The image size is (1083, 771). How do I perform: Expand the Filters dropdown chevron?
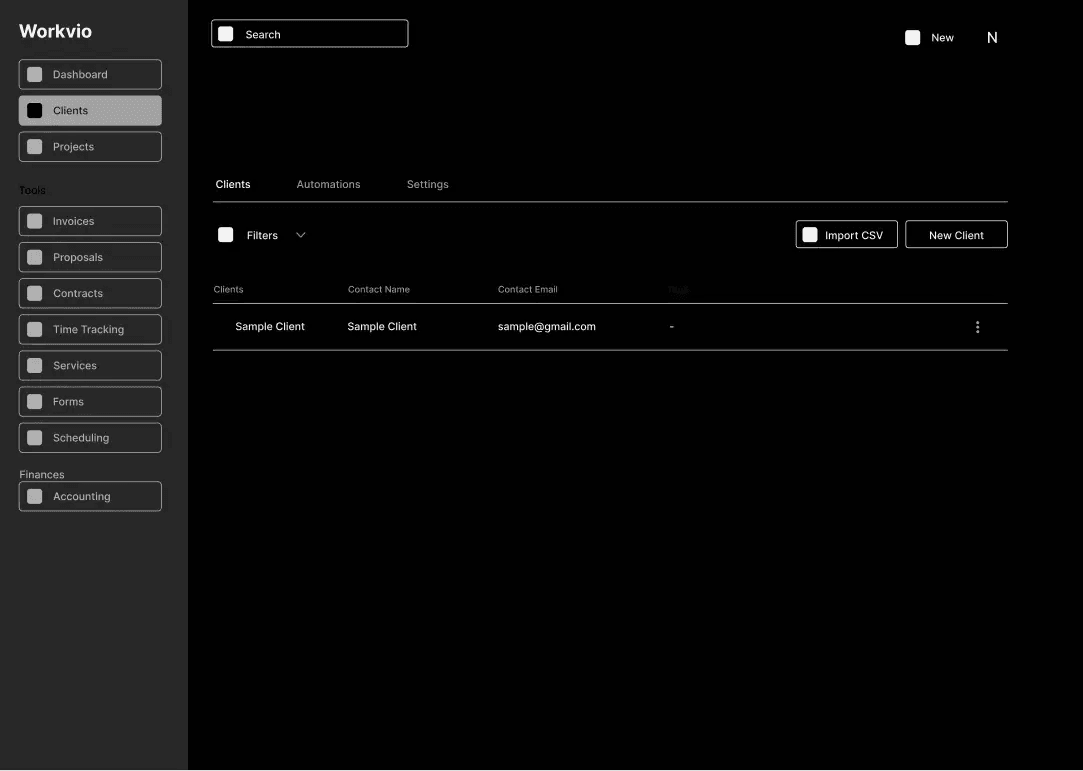click(301, 235)
